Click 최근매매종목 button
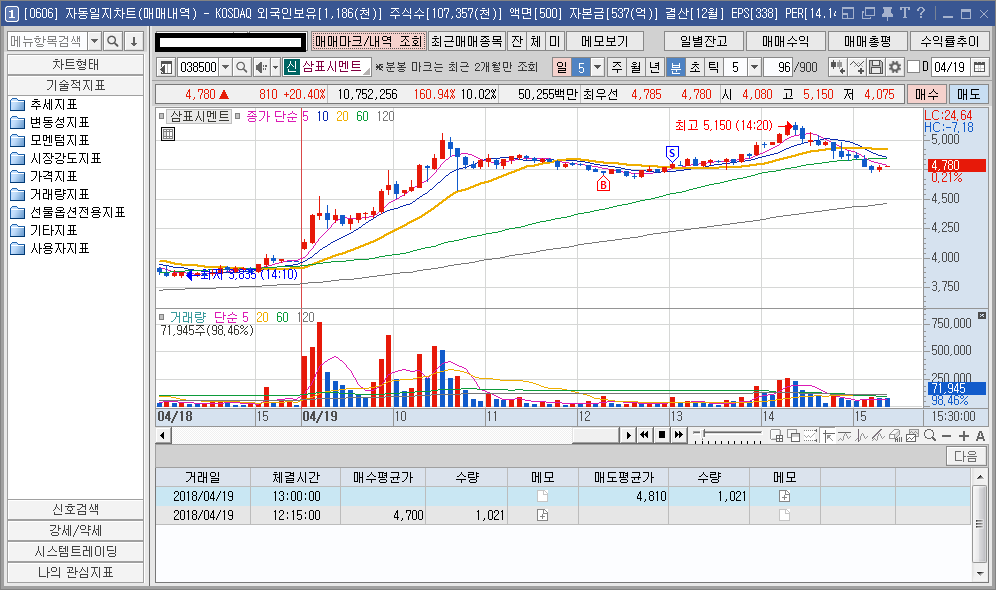Viewport: 996px width, 590px height. click(467, 41)
